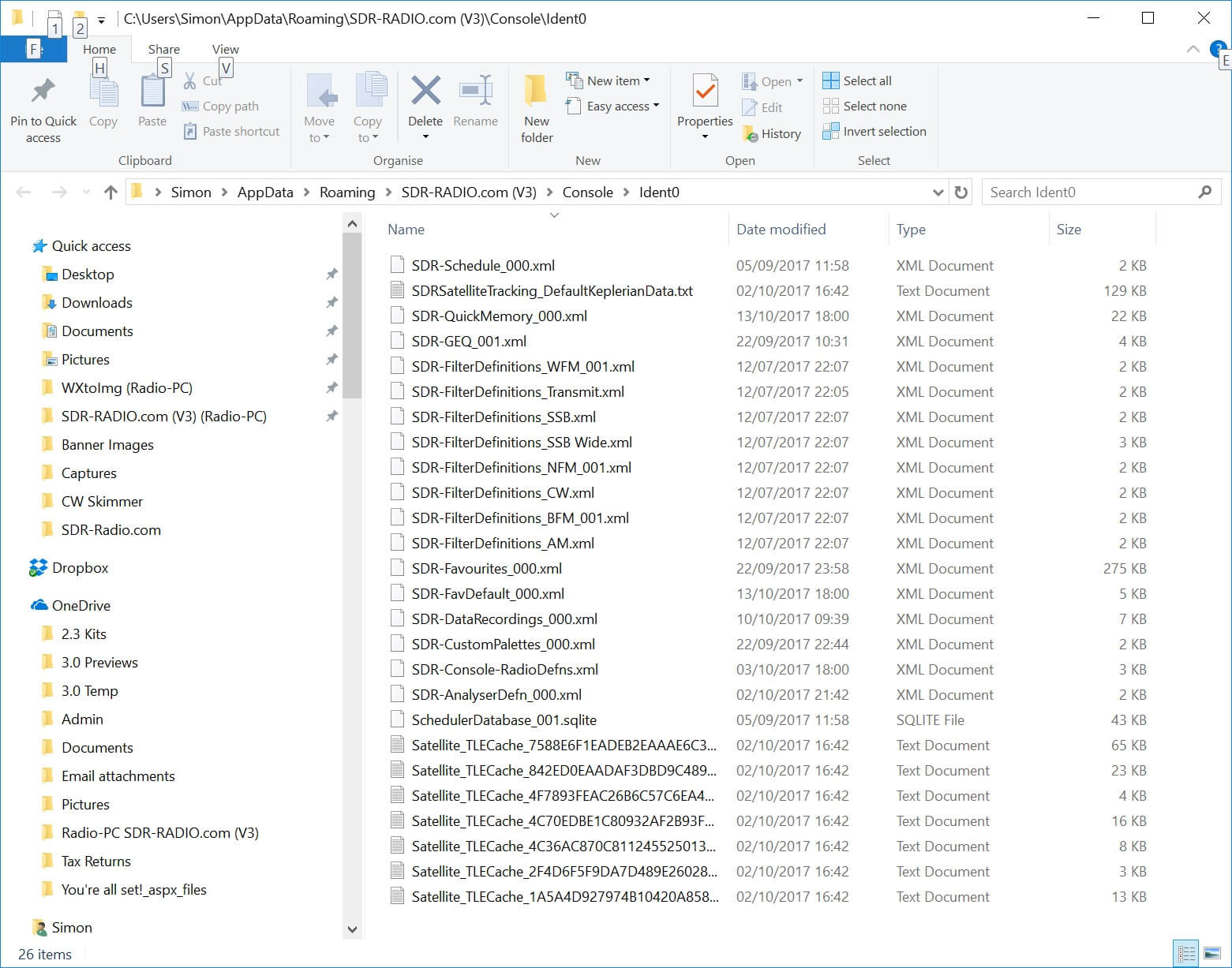
Task: Click the navigation pane scrollbar down arrow
Action: [x=352, y=929]
